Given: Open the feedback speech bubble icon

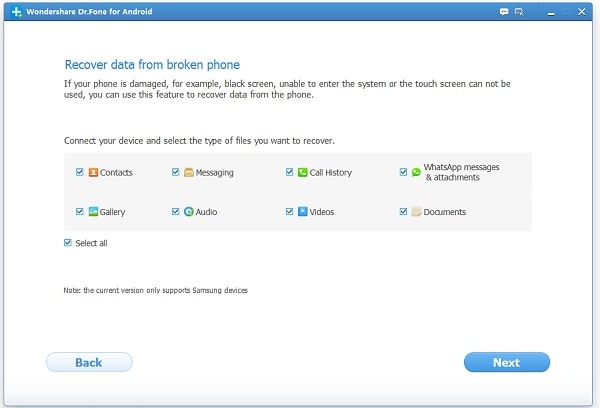Looking at the screenshot, I should 504,11.
